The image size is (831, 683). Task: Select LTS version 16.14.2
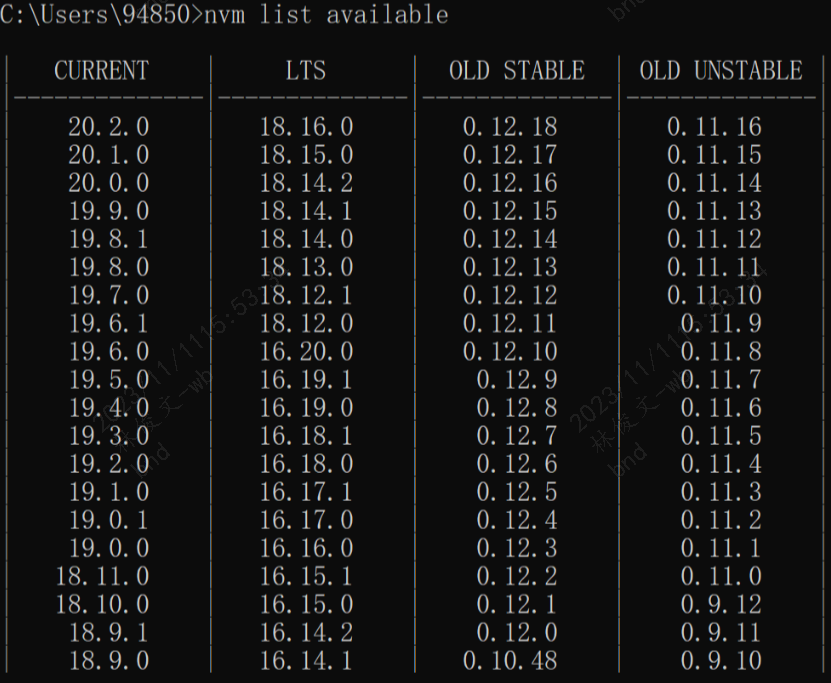coord(306,633)
